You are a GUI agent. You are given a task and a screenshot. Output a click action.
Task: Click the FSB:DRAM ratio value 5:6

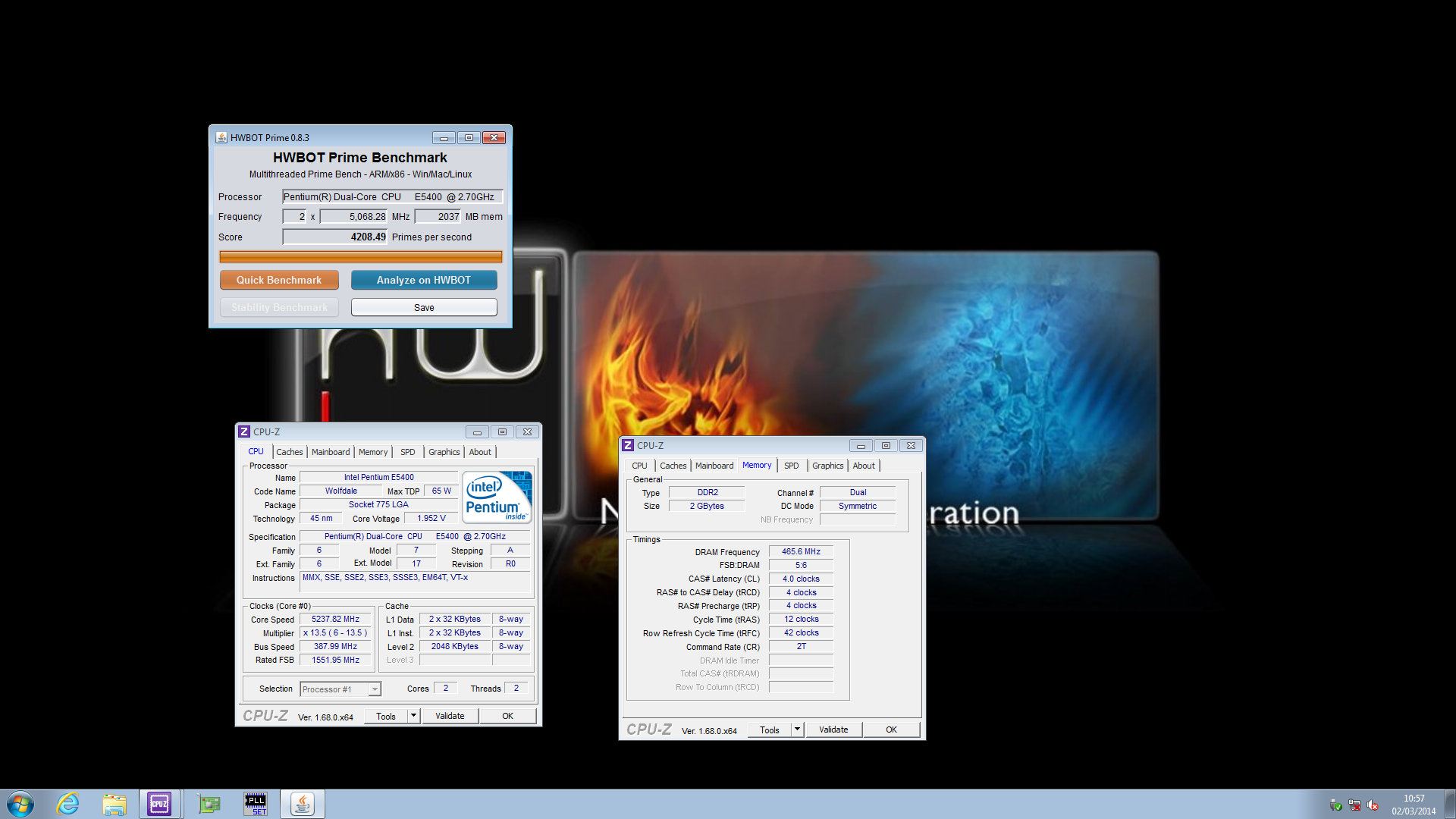pyautogui.click(x=801, y=565)
